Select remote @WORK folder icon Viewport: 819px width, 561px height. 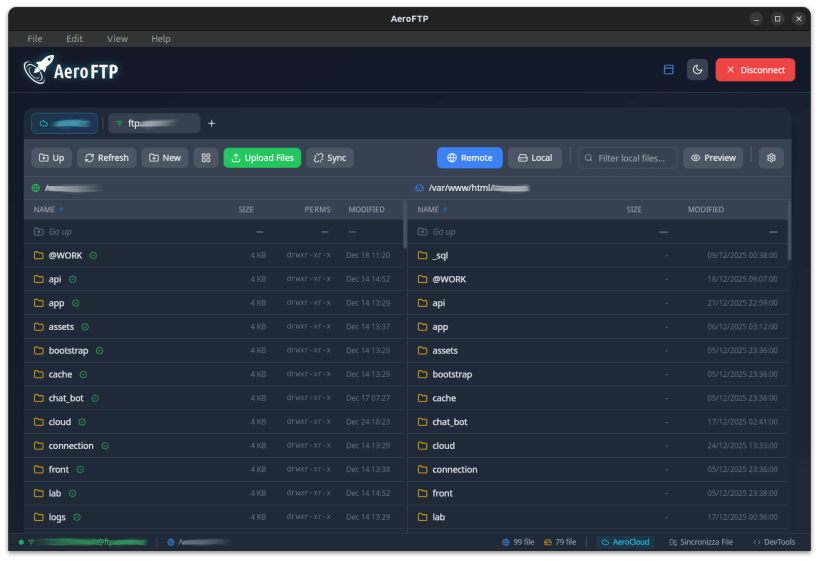click(39, 255)
